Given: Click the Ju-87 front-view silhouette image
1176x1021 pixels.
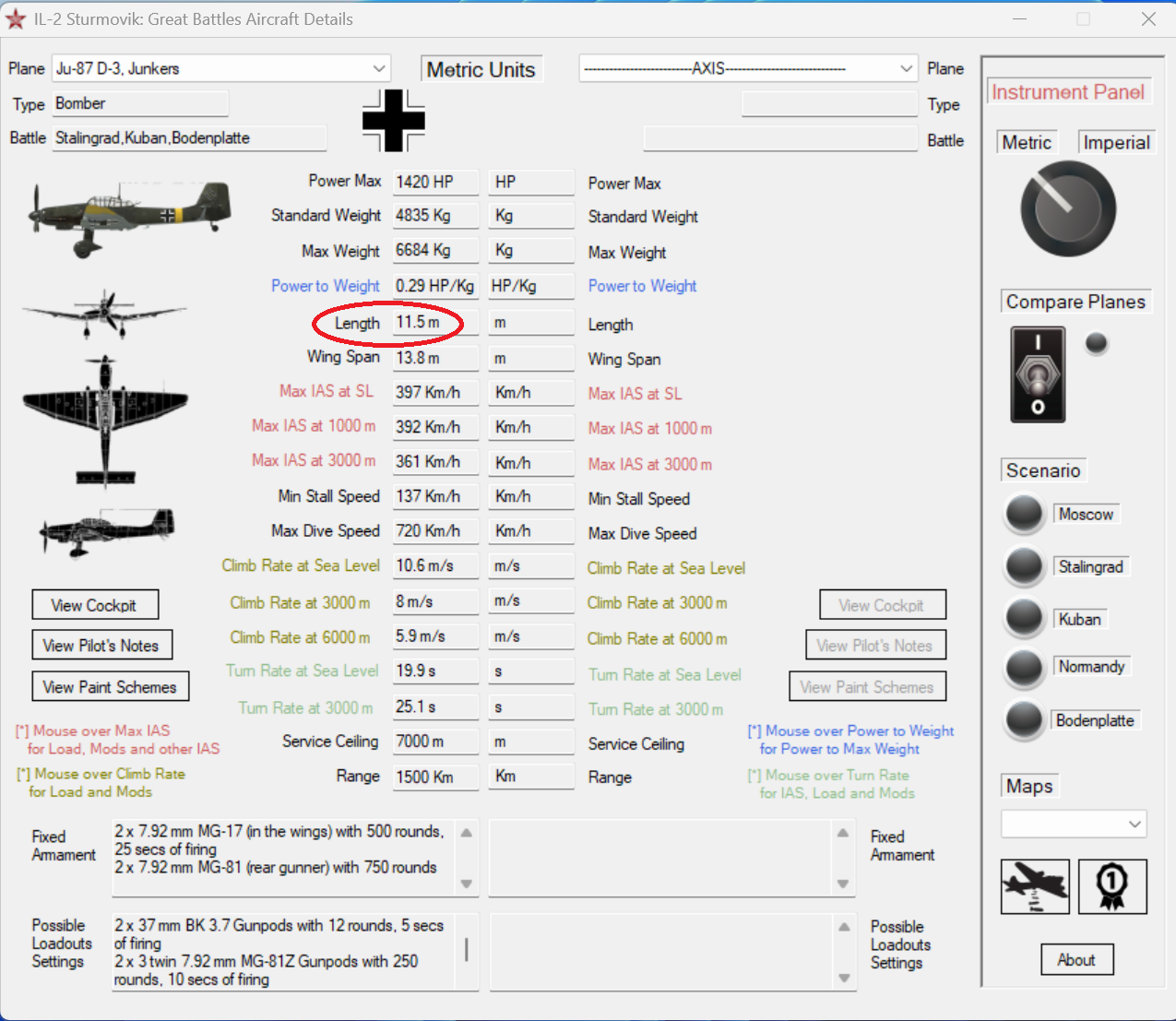Looking at the screenshot, I should pos(102,311).
